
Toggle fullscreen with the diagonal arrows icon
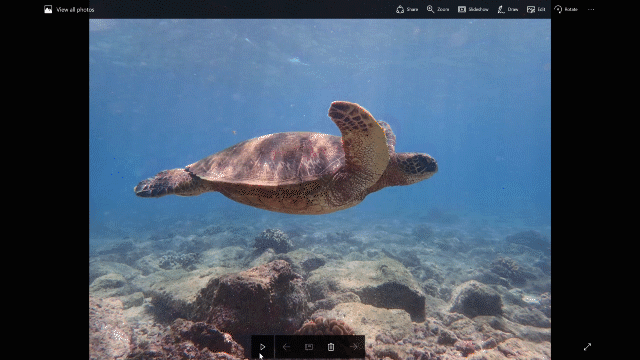587,347
